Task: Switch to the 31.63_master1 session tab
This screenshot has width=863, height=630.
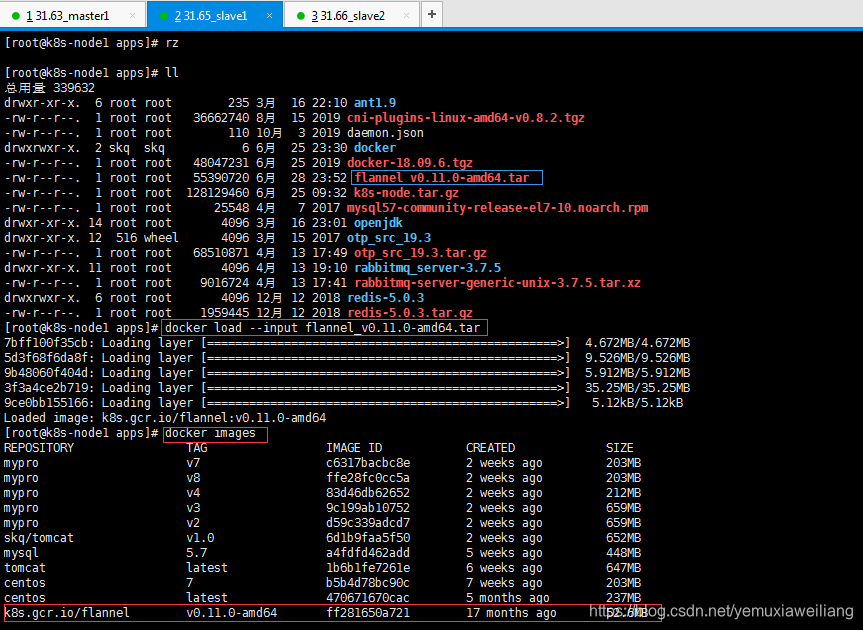Action: pyautogui.click(x=73, y=15)
